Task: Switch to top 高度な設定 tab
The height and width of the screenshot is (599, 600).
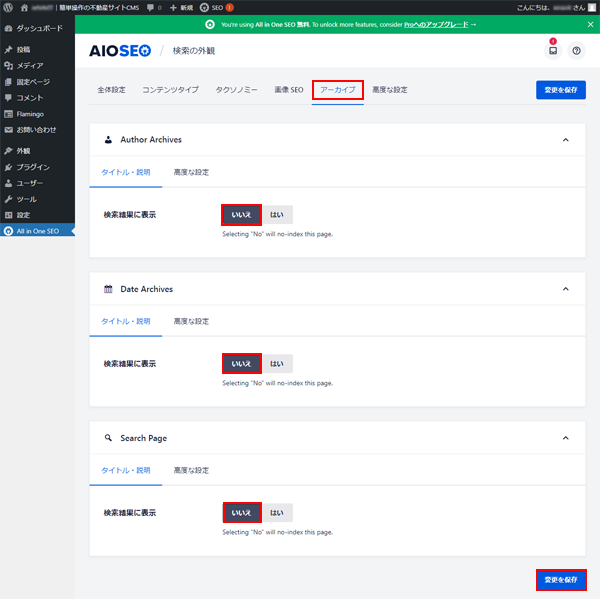Action: point(390,90)
